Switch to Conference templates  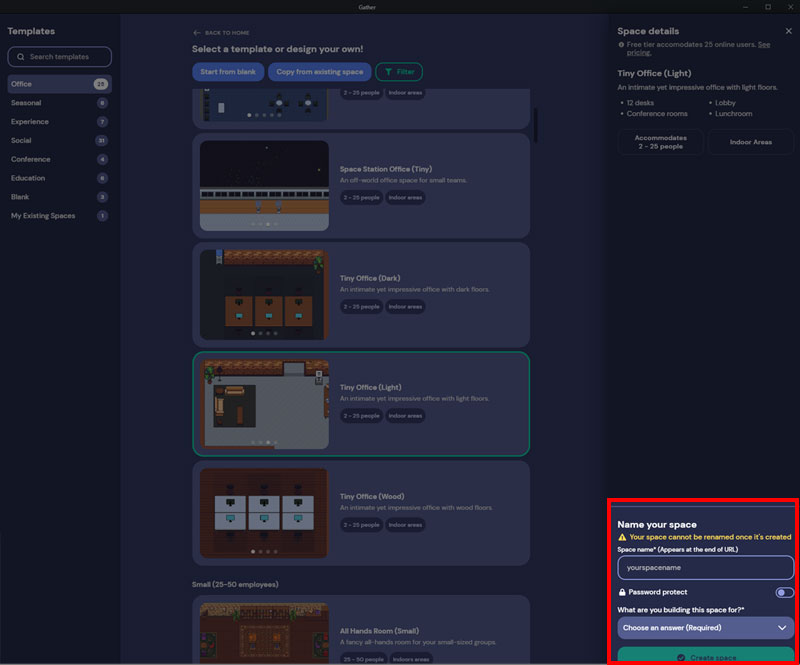[x=59, y=159]
